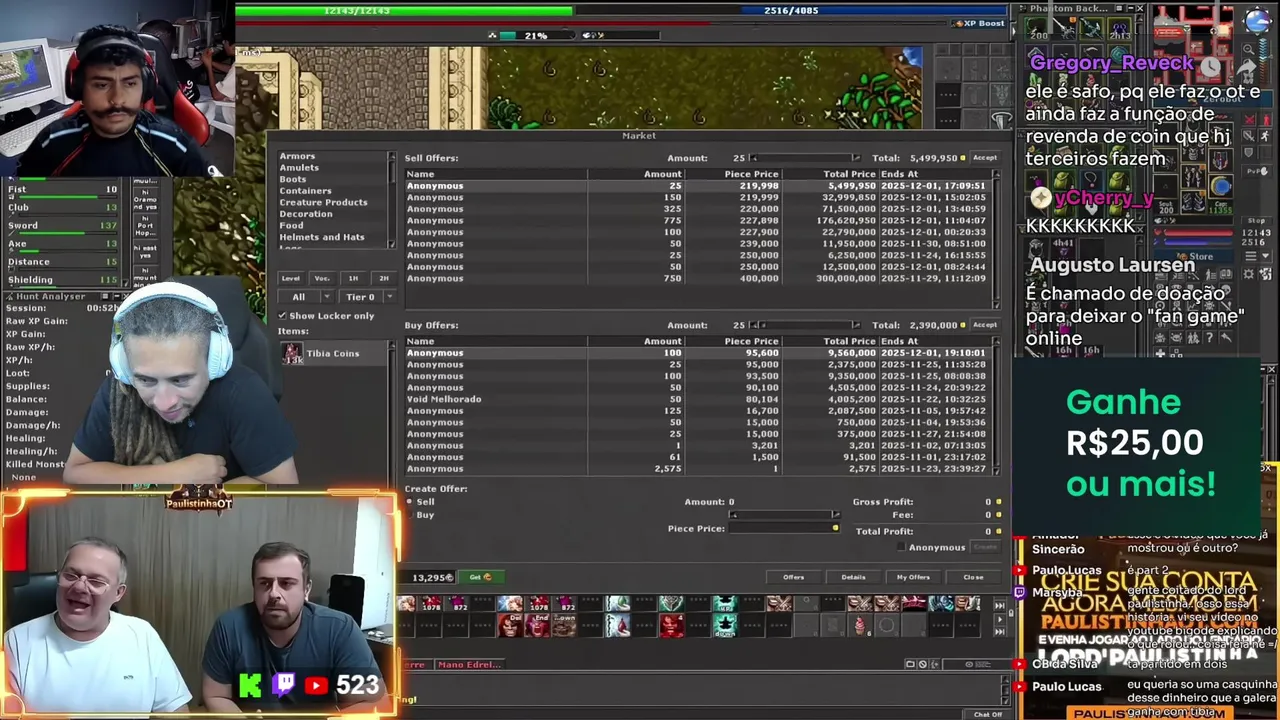Screen dimensions: 1280x720
Task: Adjust the Sell Offers amount slider
Action: [x=806, y=158]
